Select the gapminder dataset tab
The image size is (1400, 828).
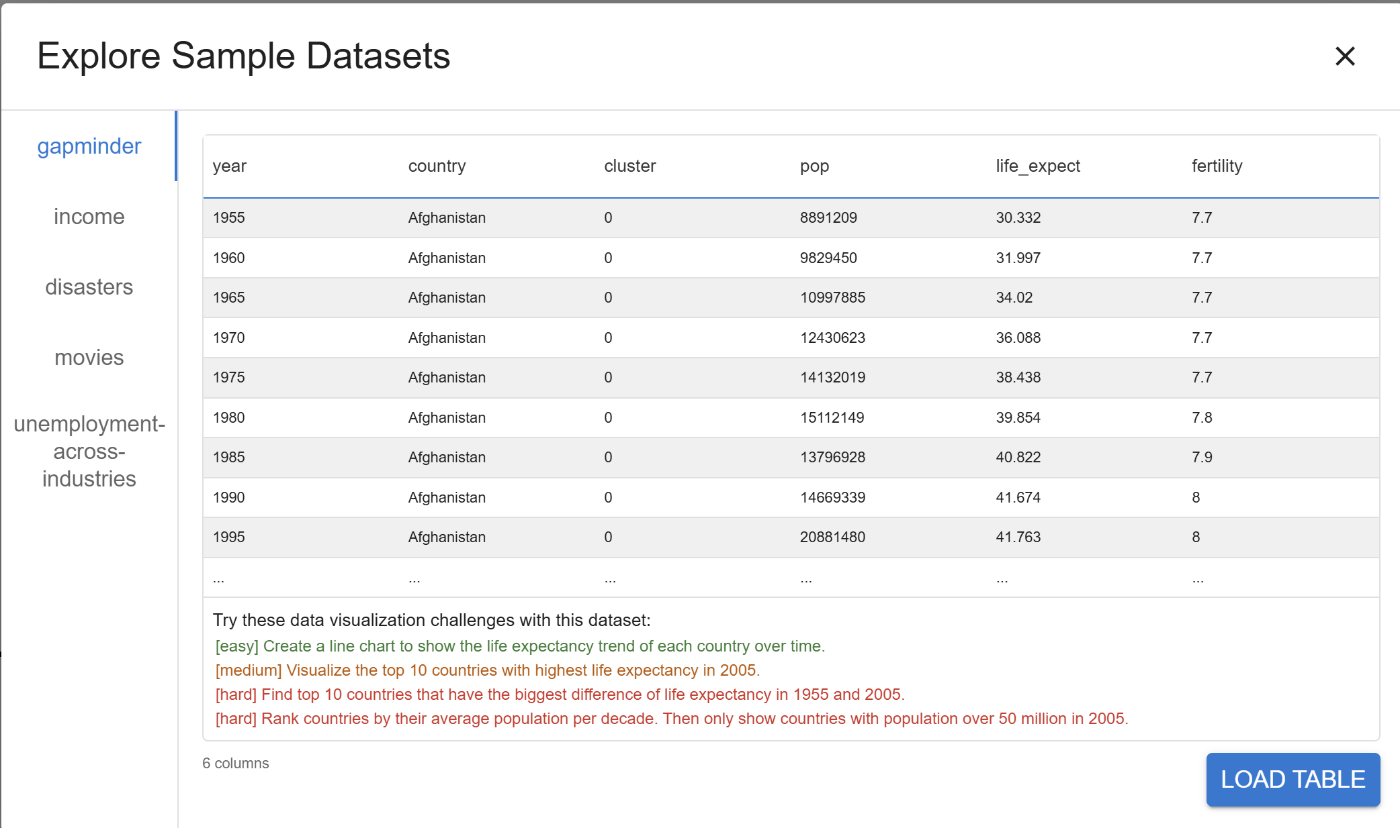89,146
